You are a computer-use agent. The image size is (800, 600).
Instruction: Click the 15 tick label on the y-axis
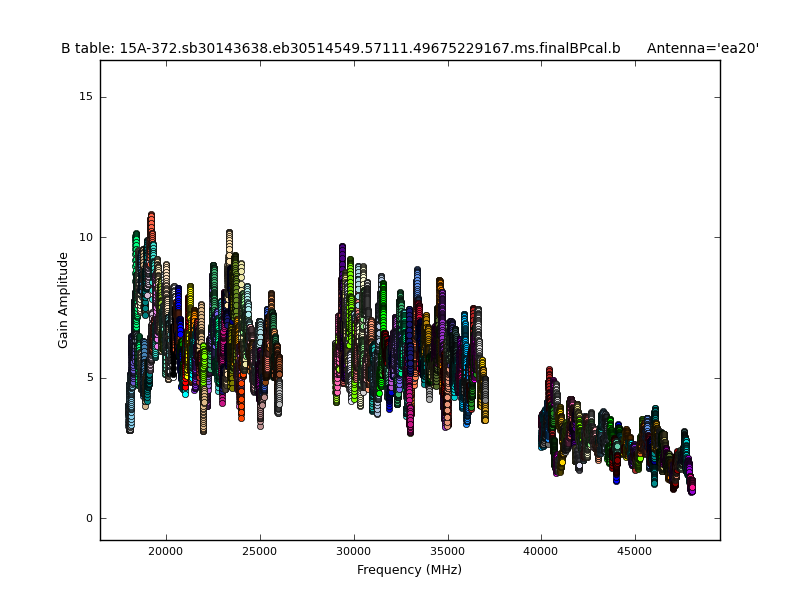85,97
